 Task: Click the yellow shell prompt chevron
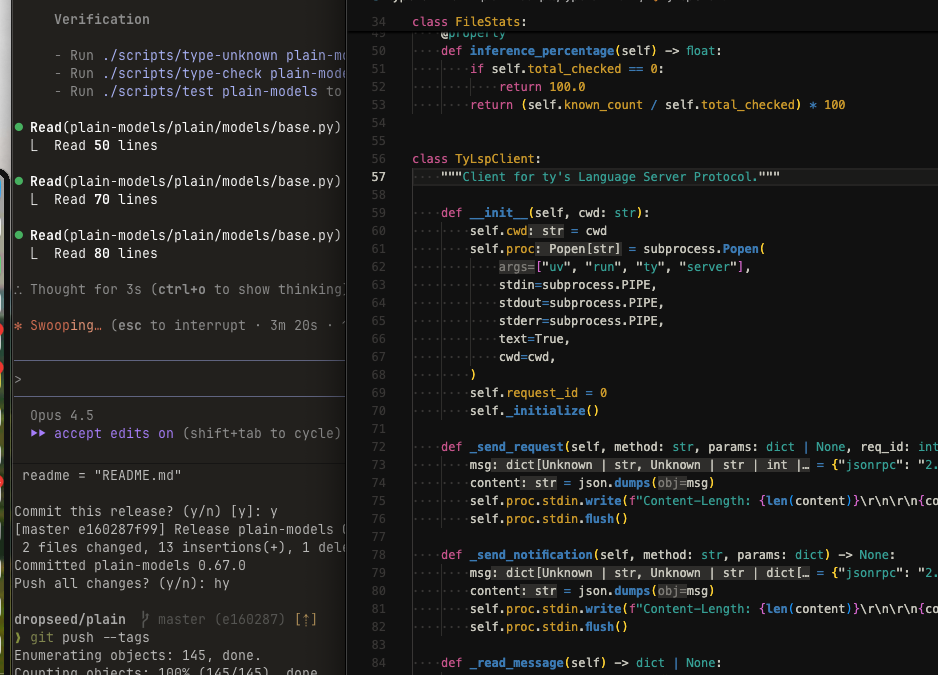pos(18,638)
